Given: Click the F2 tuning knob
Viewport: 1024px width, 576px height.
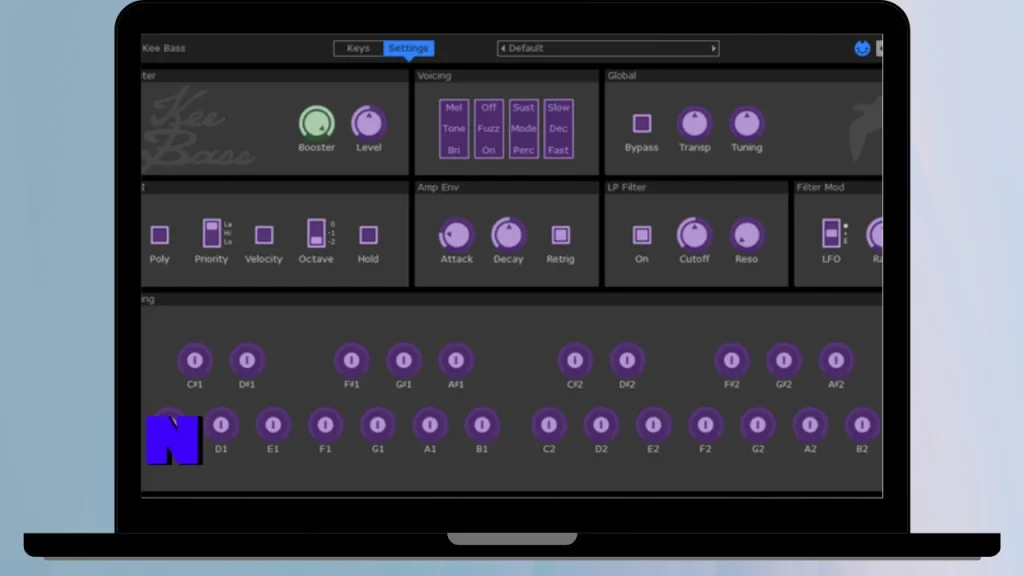Looking at the screenshot, I should tap(705, 425).
